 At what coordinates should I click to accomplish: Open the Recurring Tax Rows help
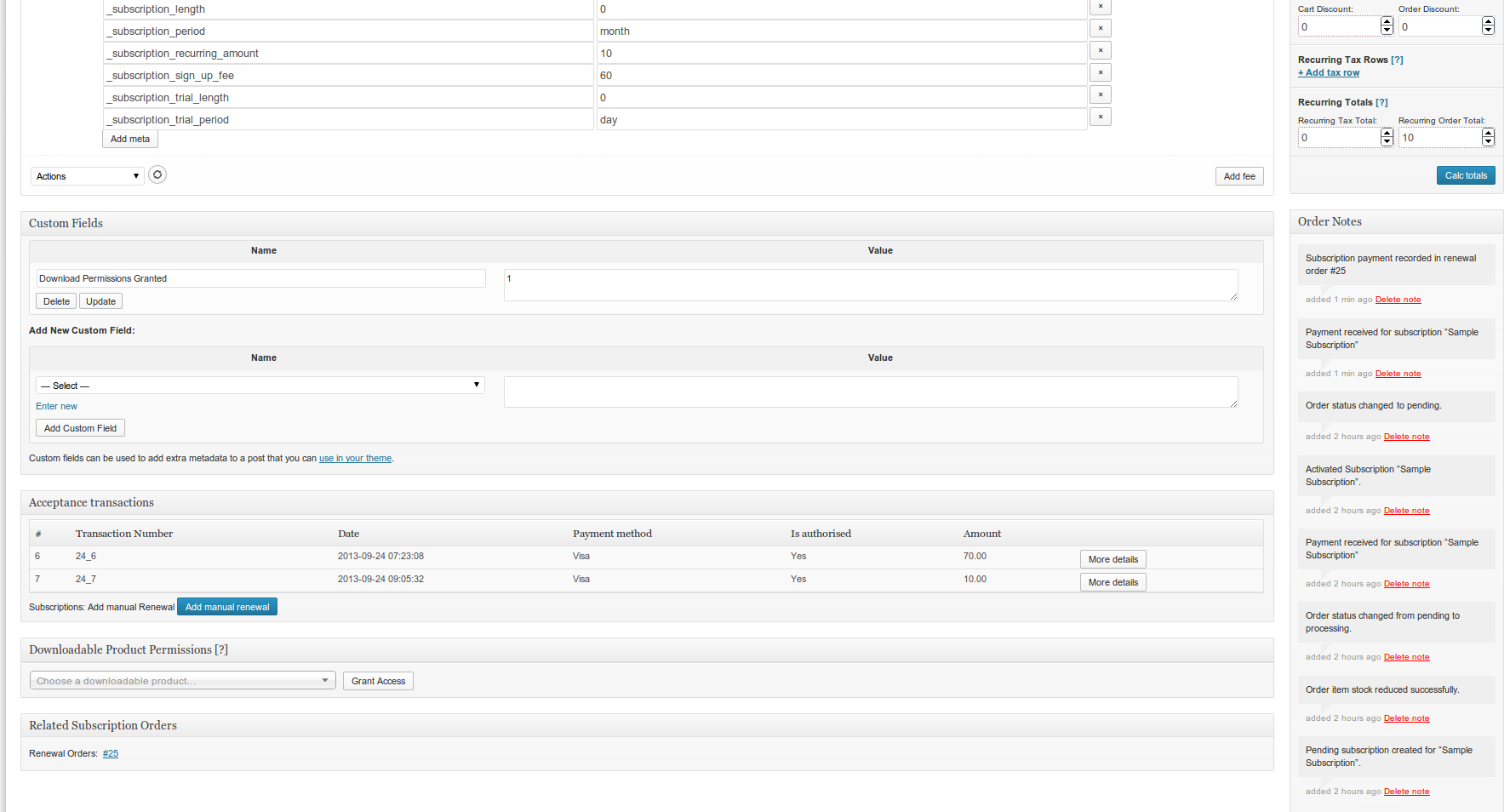tap(1398, 60)
